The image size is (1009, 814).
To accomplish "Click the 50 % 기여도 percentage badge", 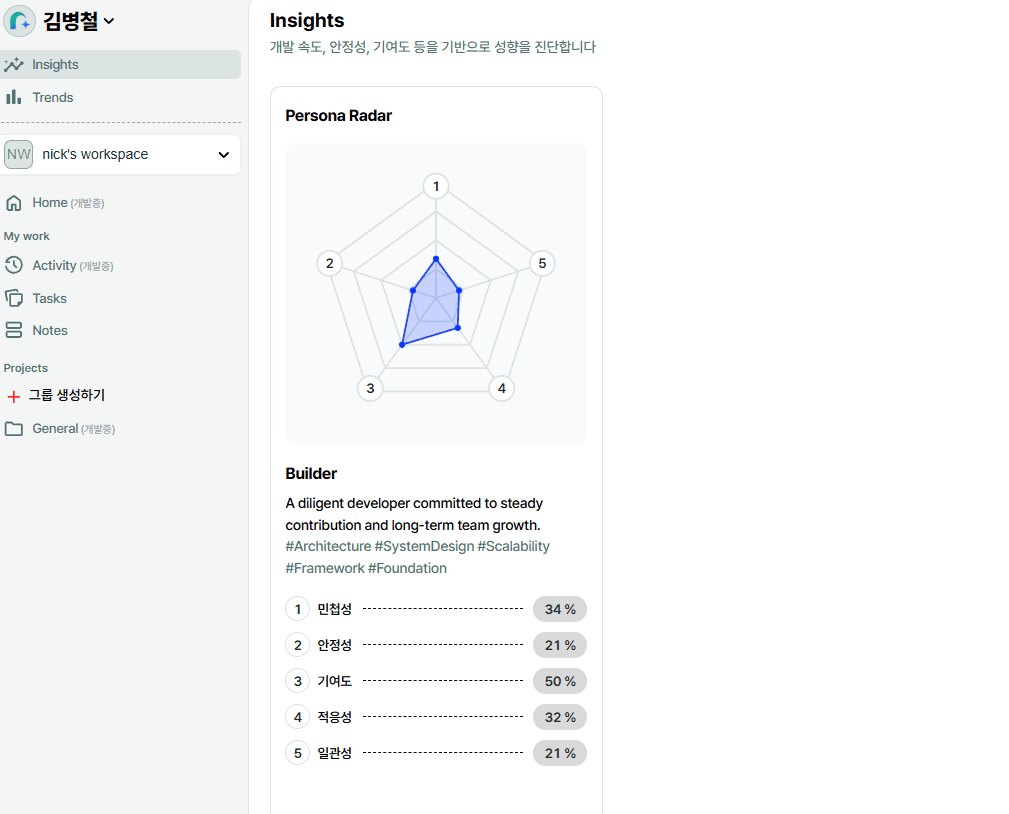I will (x=560, y=681).
